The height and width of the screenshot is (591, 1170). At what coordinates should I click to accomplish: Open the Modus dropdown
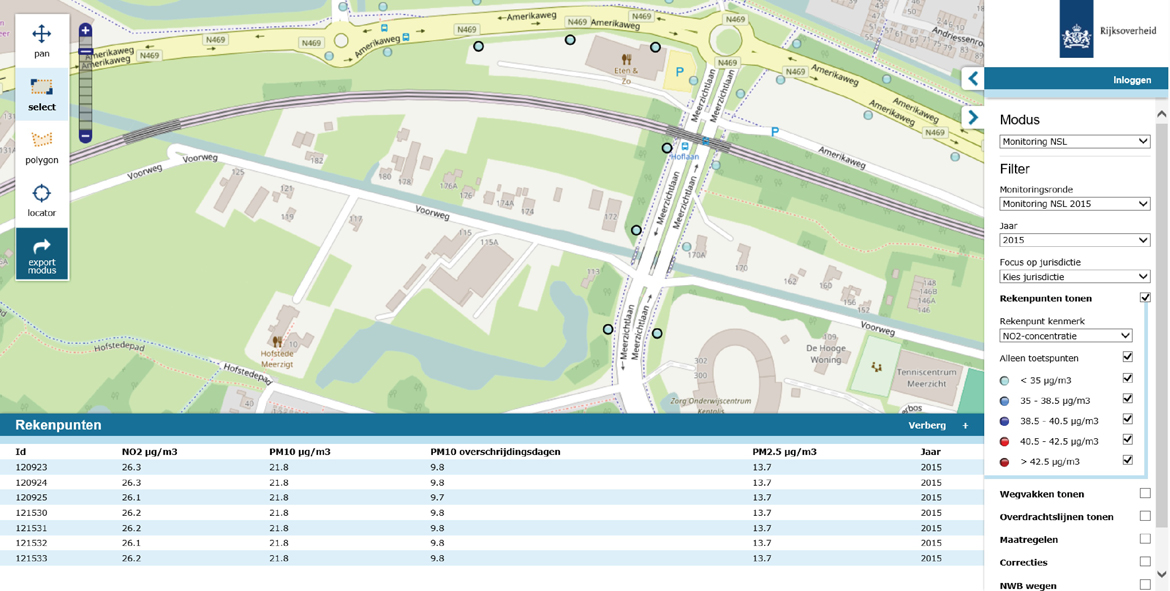(x=1074, y=142)
